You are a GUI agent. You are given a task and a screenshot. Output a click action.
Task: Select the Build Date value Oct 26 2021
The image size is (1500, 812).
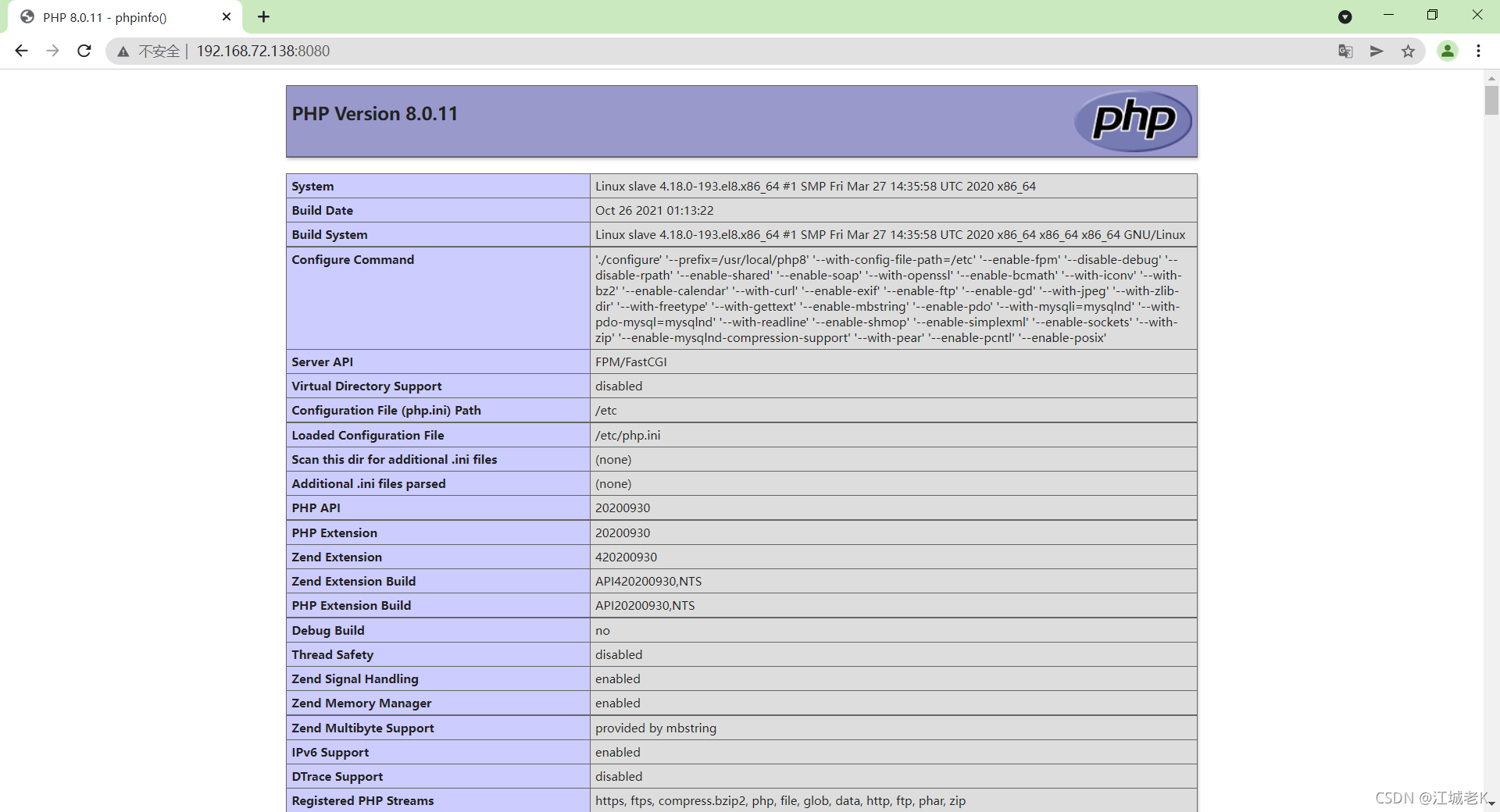pos(655,211)
